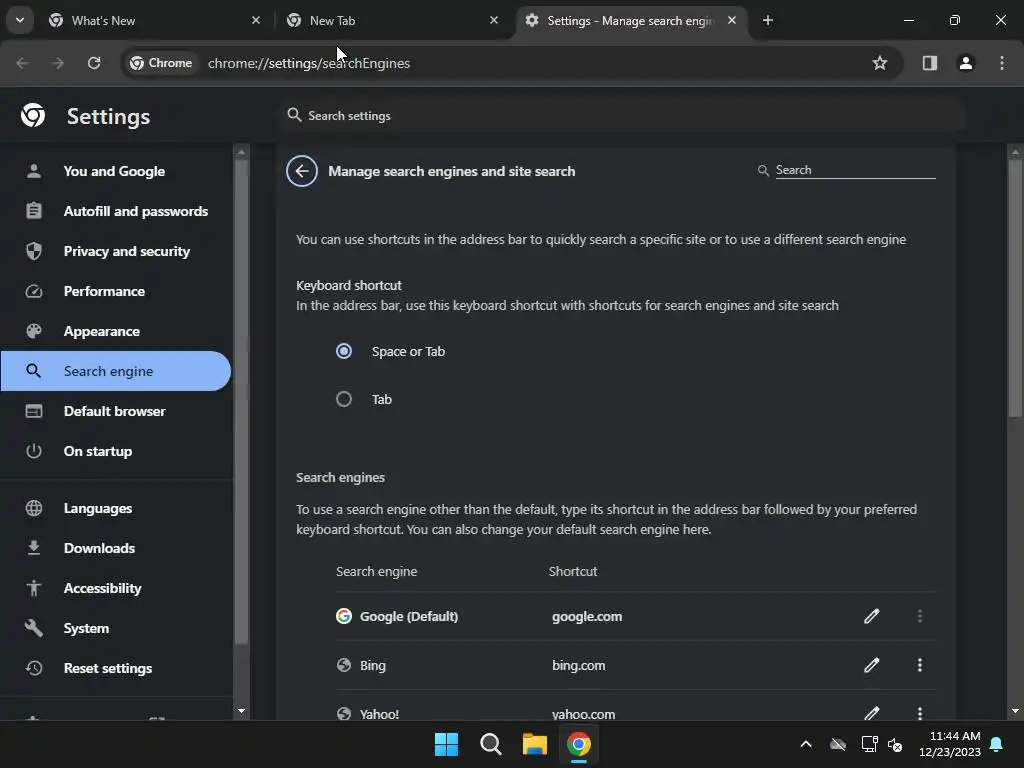Click the Search settings field
Screen dimensions: 1024x768
[620, 116]
